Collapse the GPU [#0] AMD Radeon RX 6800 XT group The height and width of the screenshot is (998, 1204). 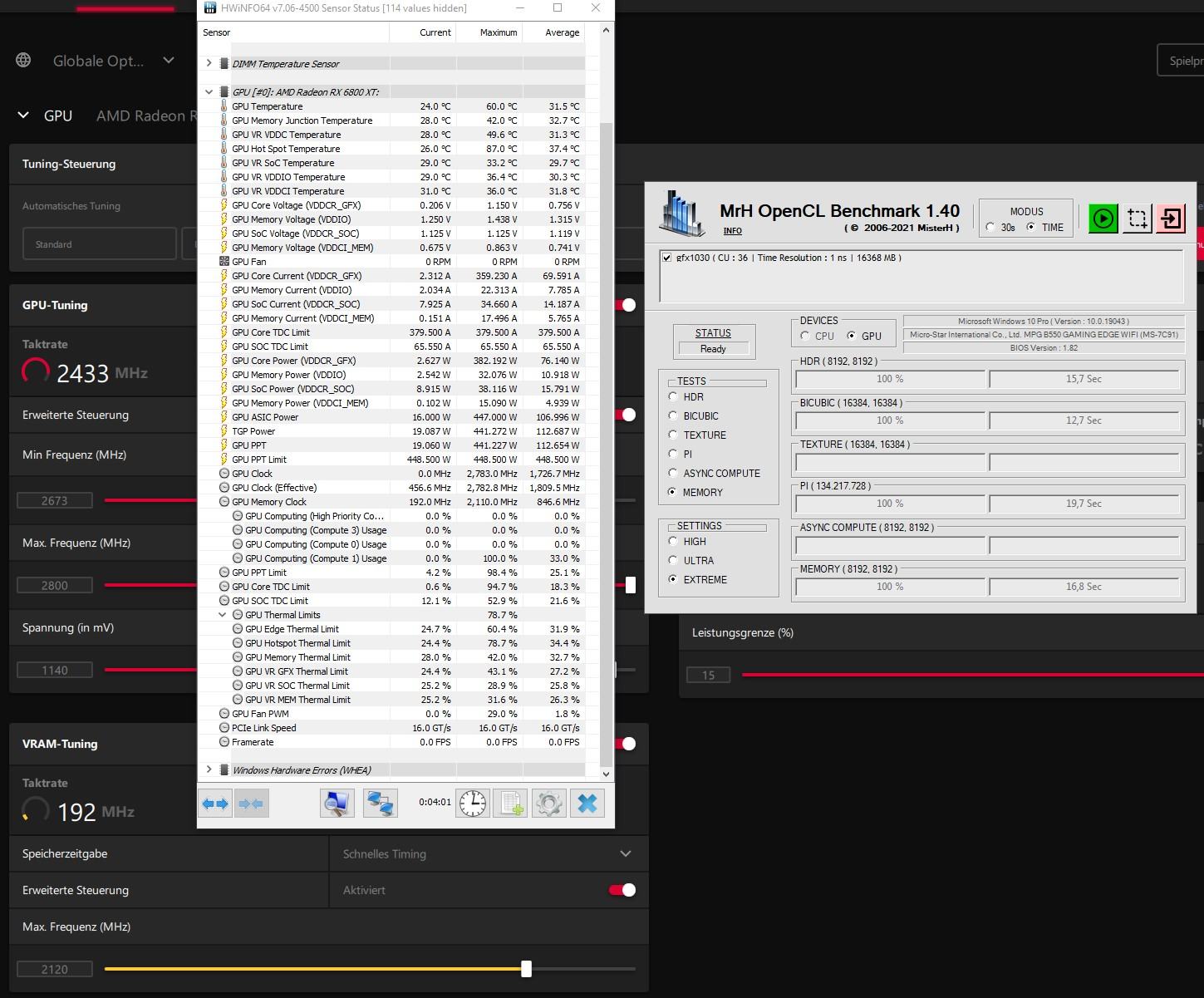point(209,91)
